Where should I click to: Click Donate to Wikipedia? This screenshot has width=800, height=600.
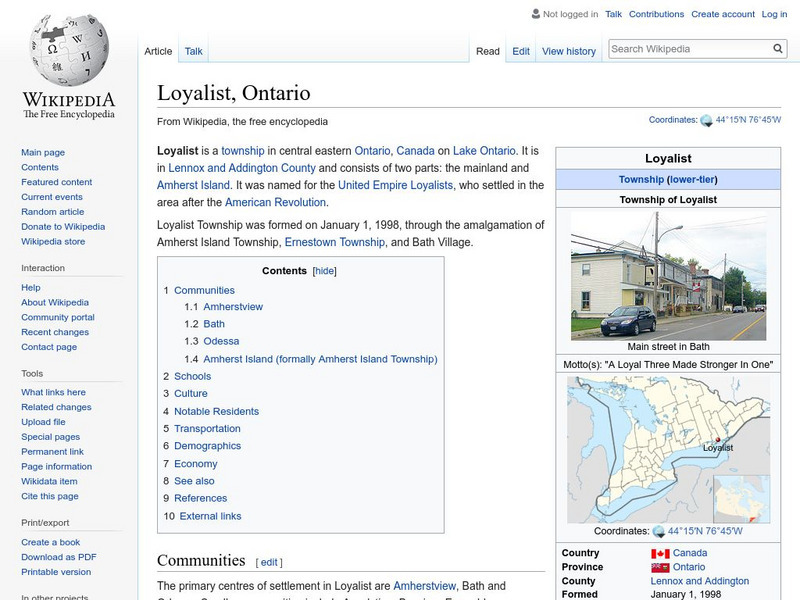coord(63,226)
